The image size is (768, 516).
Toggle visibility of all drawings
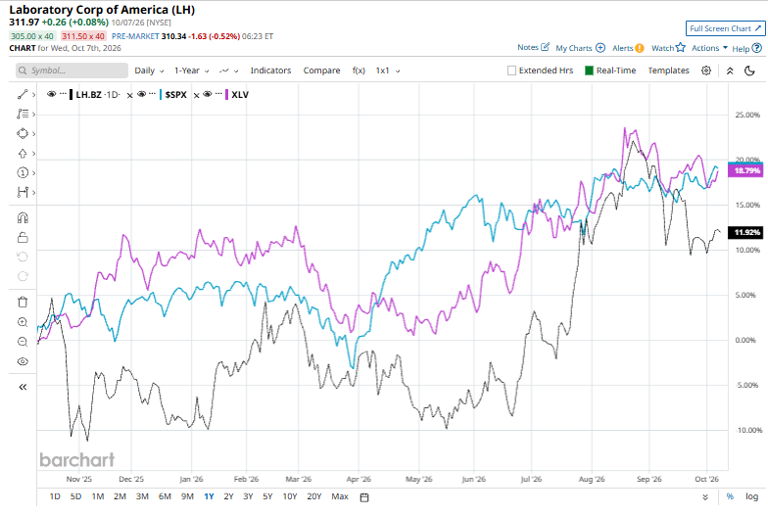(23, 361)
